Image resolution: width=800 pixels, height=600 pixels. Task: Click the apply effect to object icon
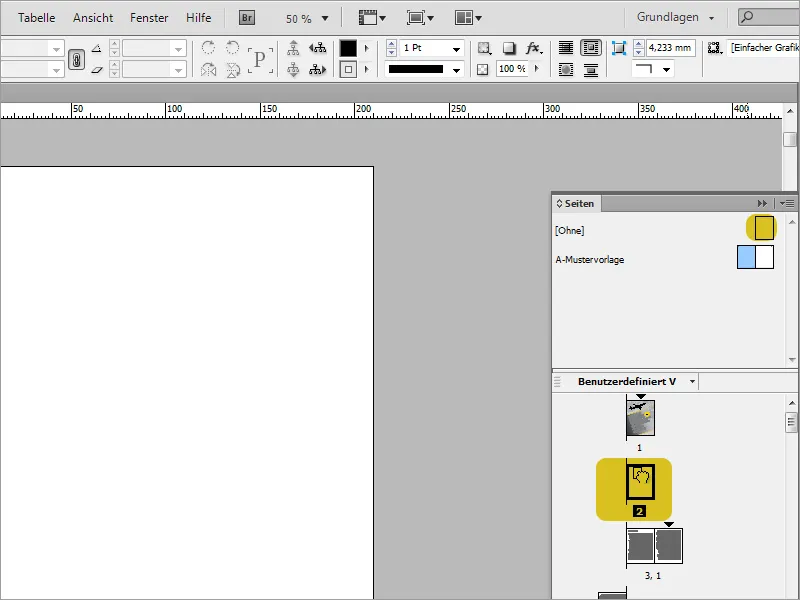(x=484, y=48)
